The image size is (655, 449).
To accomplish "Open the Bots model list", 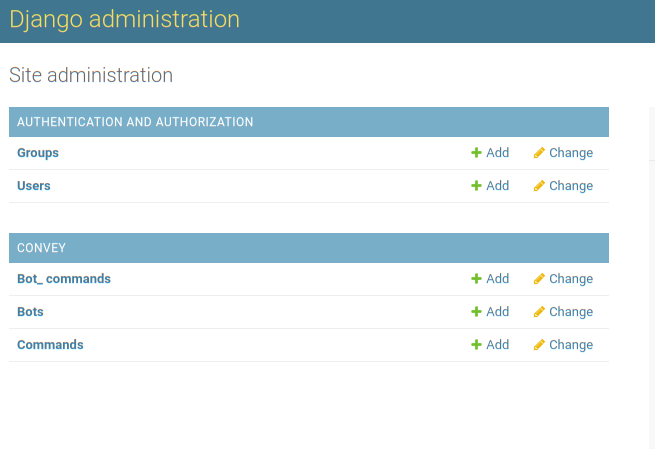I will coord(30,312).
